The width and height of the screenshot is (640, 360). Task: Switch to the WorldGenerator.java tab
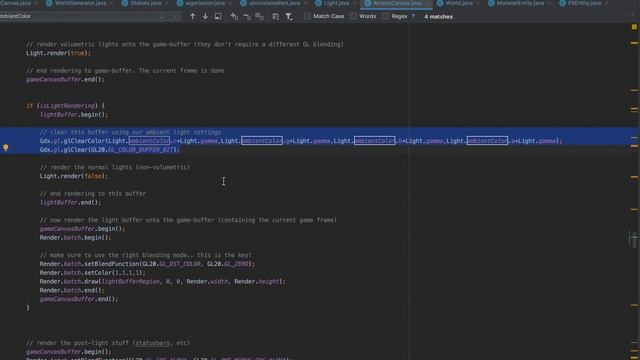point(80,3)
